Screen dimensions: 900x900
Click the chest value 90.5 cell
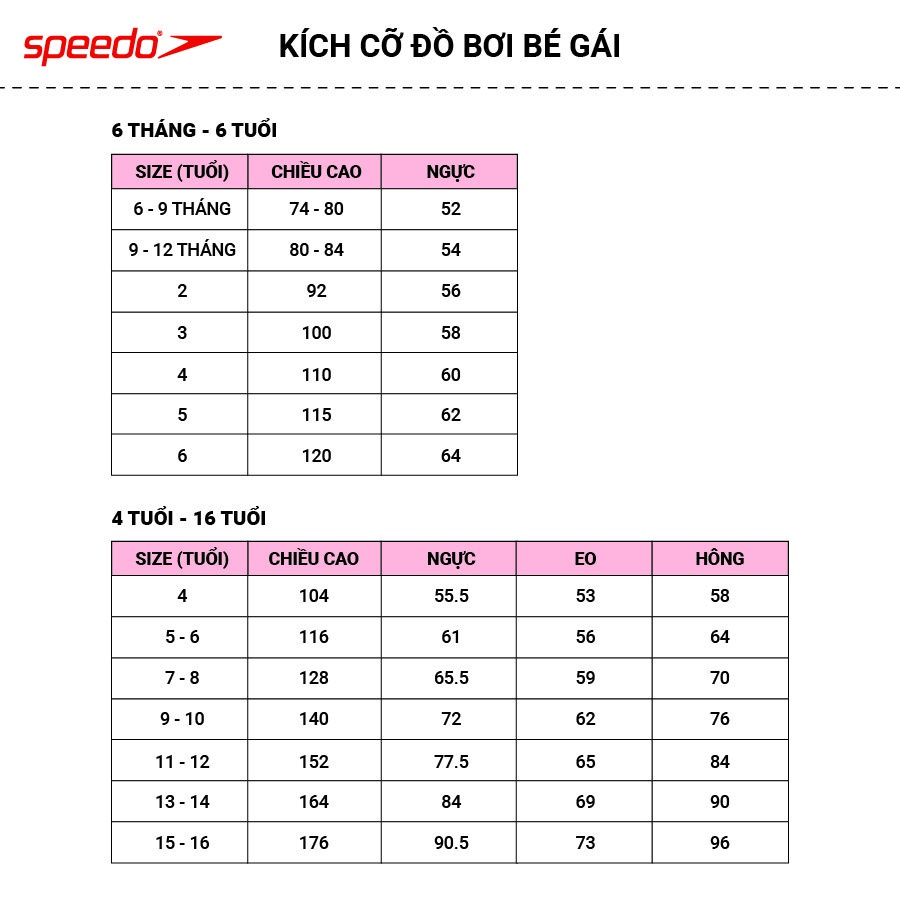click(x=449, y=843)
